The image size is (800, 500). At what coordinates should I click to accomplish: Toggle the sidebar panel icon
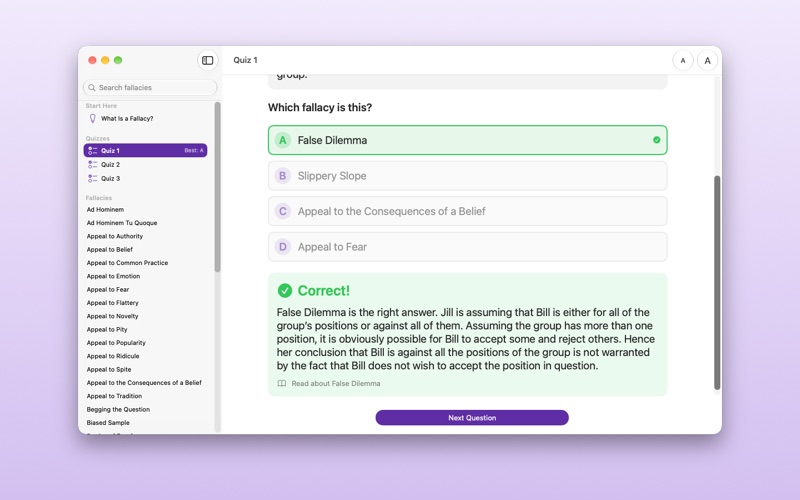pyautogui.click(x=208, y=60)
